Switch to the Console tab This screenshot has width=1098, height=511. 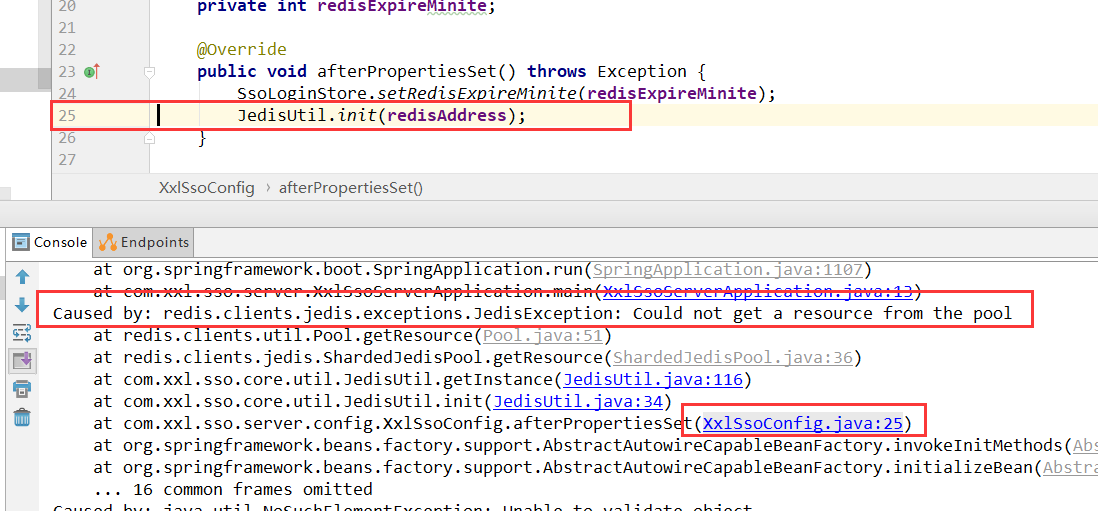[x=51, y=243]
